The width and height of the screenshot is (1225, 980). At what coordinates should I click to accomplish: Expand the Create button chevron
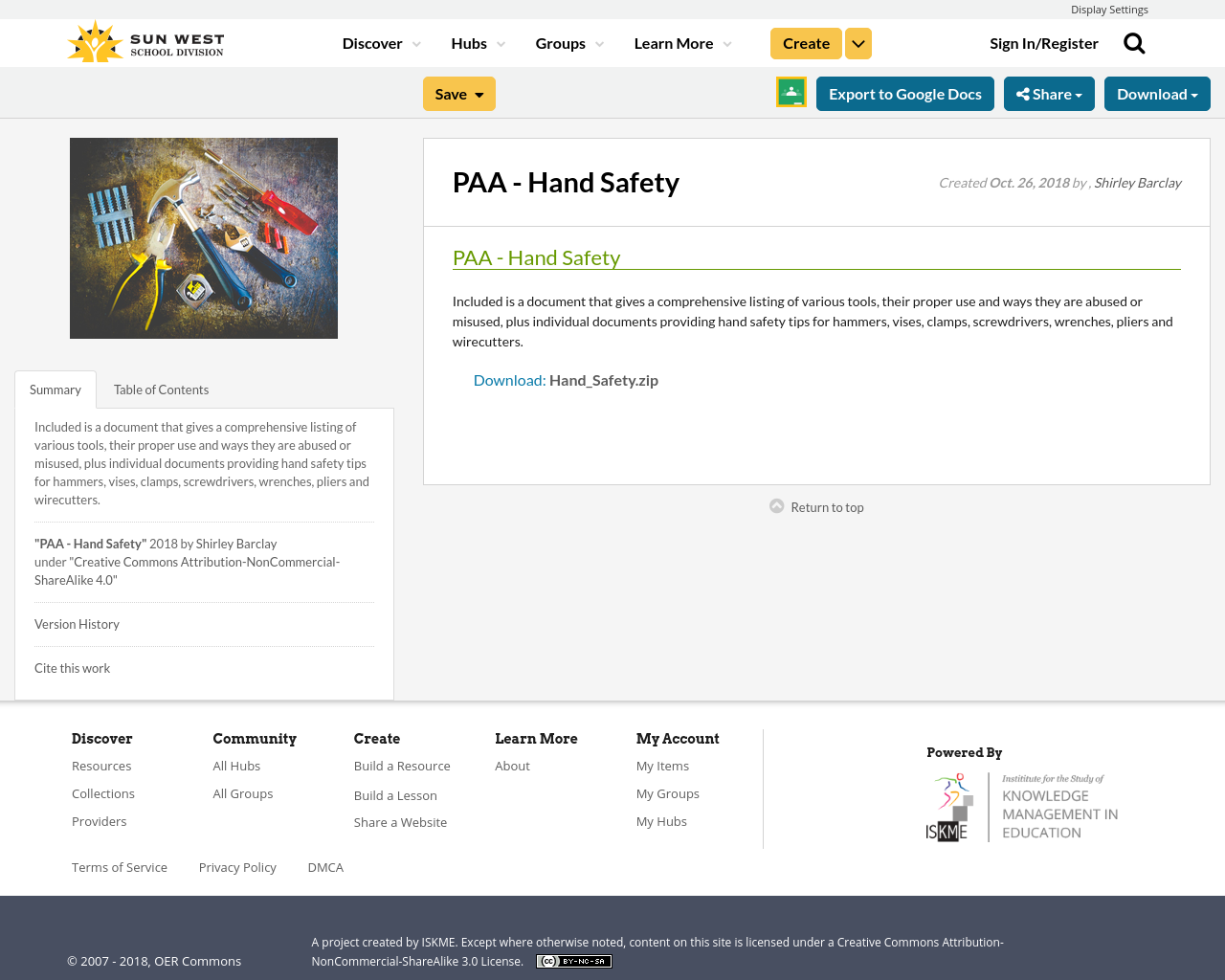coord(857,42)
